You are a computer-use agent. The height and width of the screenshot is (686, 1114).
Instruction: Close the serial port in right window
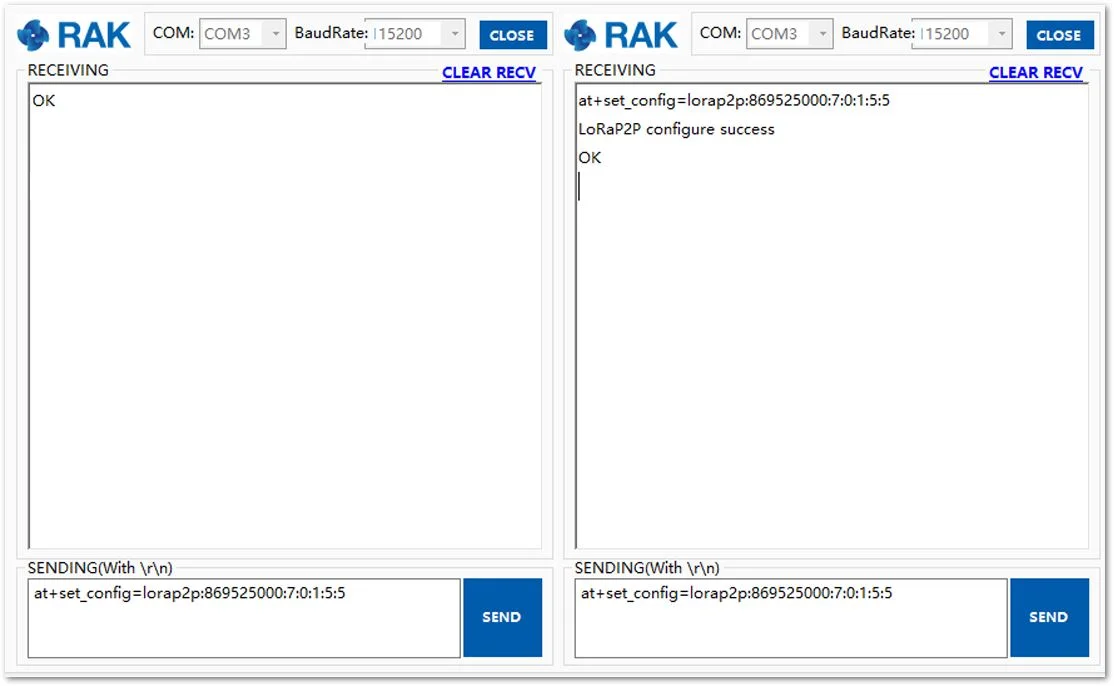click(1059, 35)
